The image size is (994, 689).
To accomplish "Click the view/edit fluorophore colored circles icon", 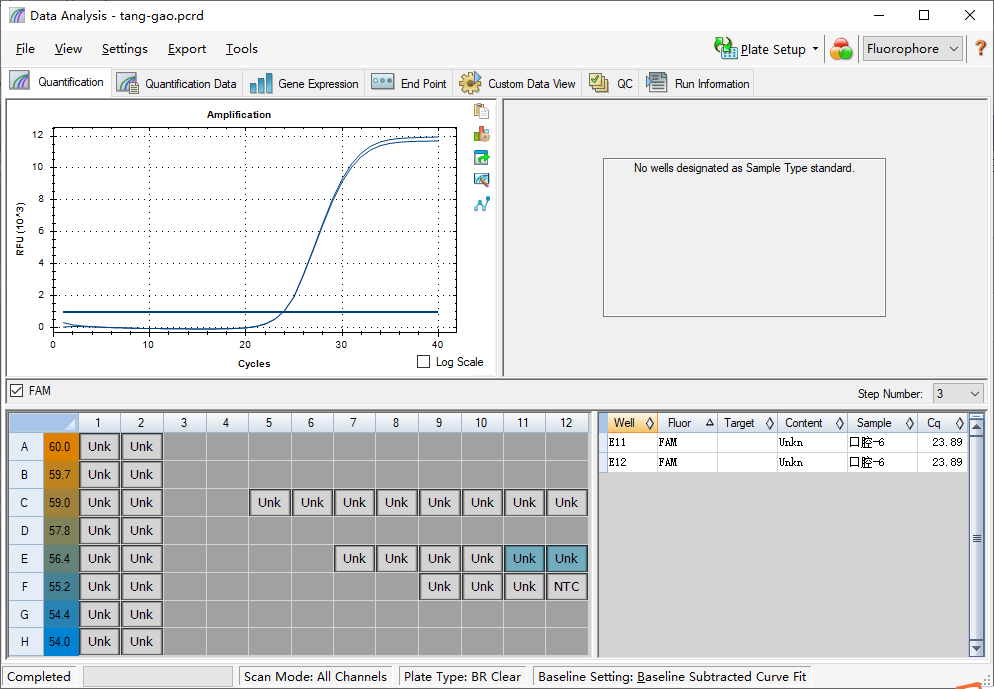I will click(x=841, y=49).
